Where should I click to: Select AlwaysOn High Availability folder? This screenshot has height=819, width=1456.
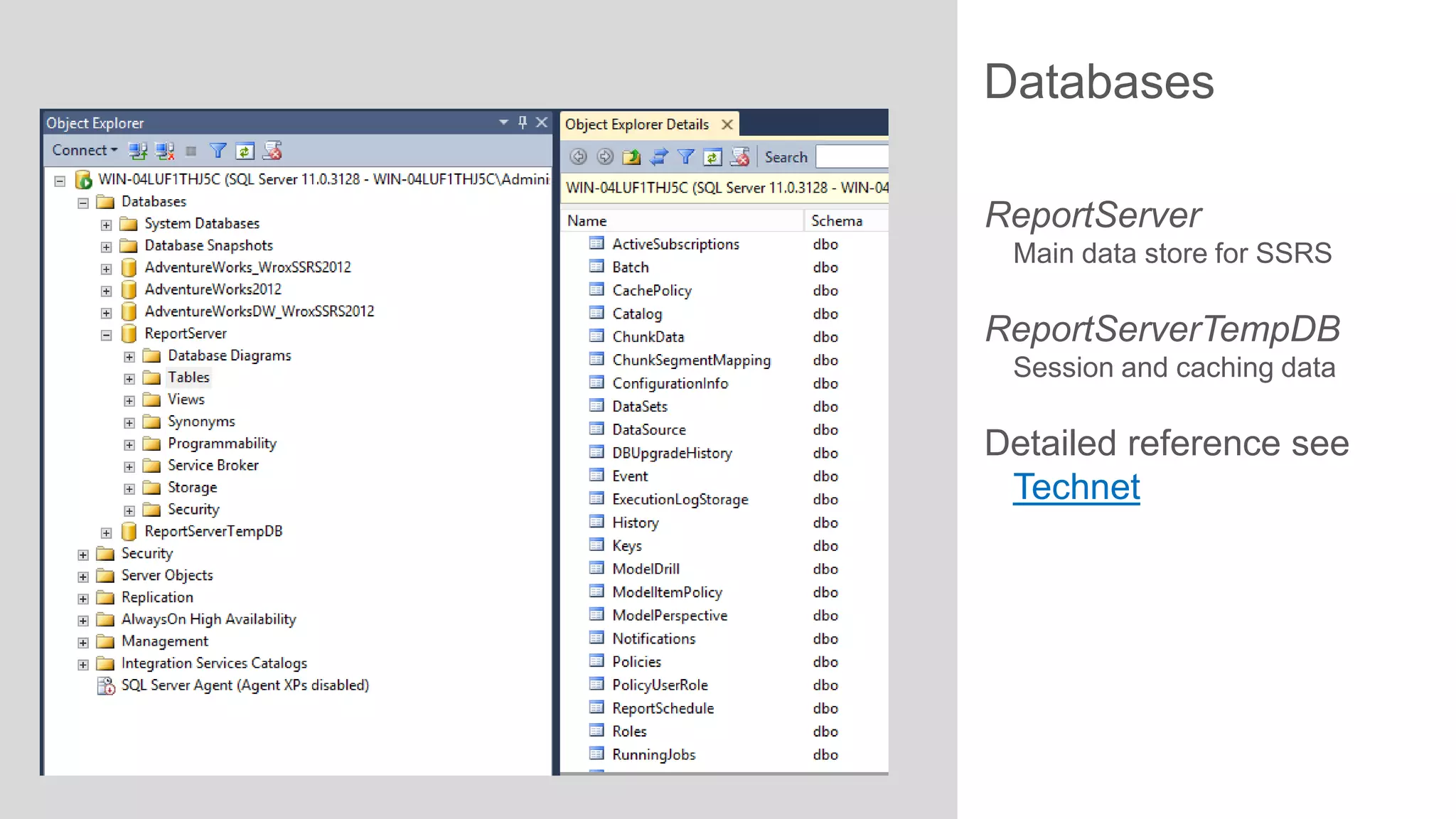(x=208, y=619)
